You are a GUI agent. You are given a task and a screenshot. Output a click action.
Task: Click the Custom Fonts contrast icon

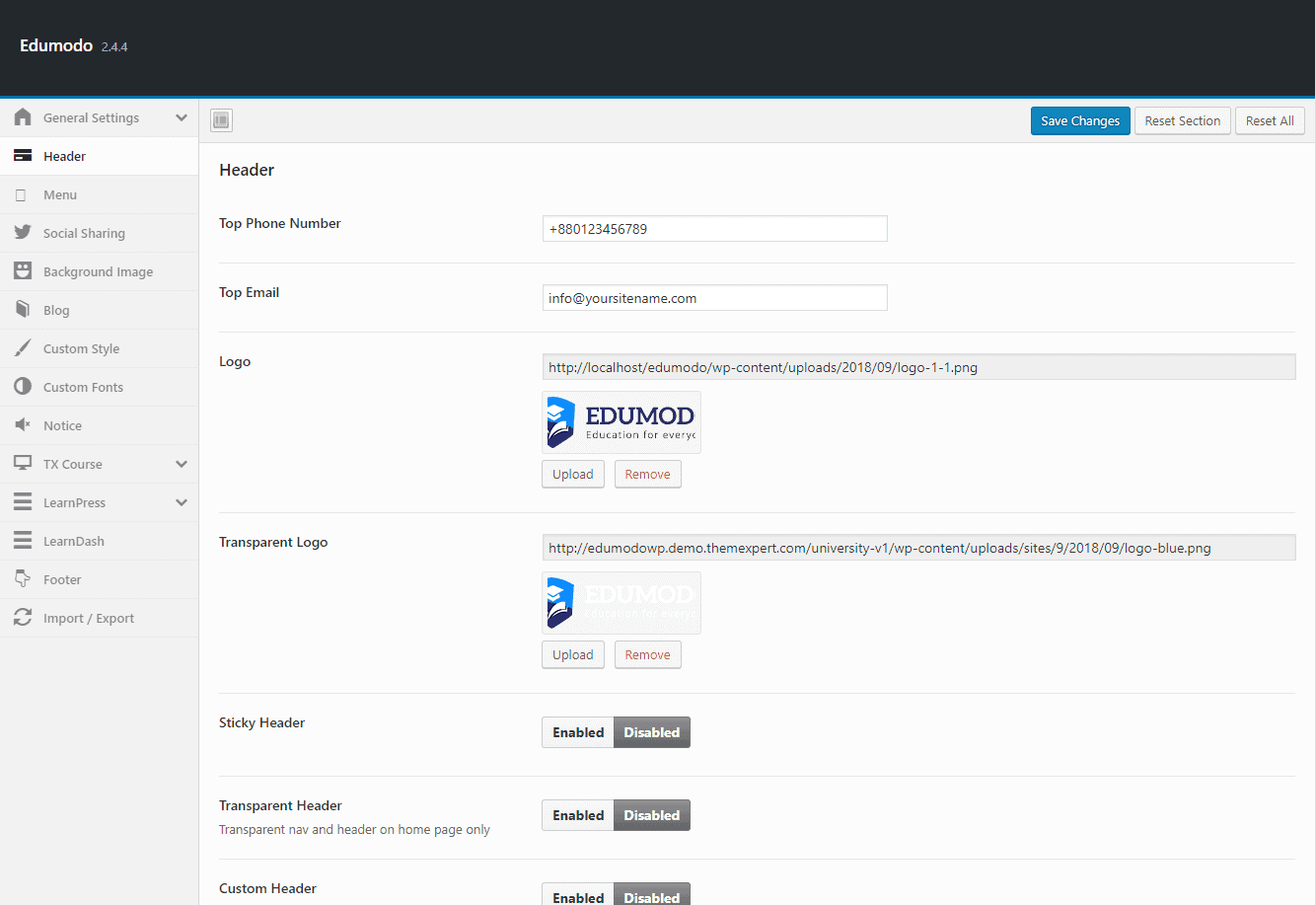click(23, 387)
